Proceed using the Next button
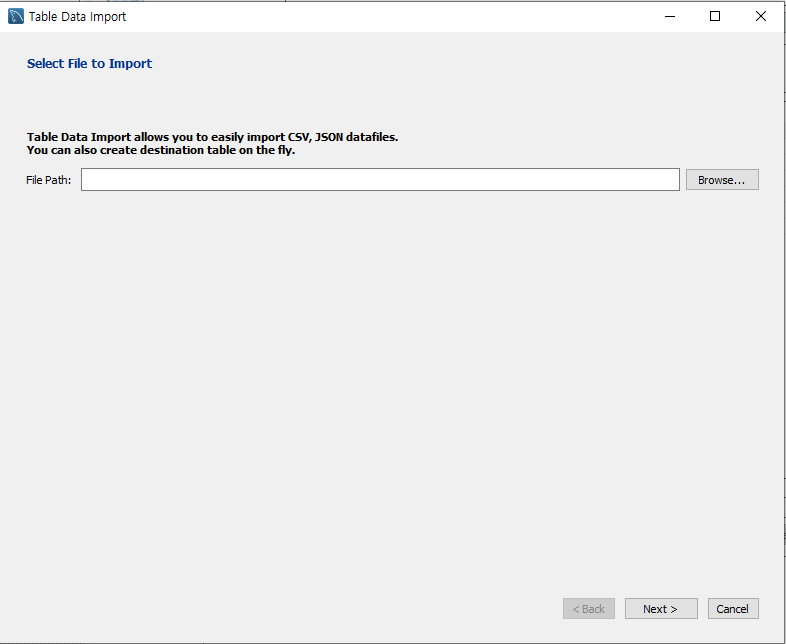The width and height of the screenshot is (786, 644). point(661,608)
